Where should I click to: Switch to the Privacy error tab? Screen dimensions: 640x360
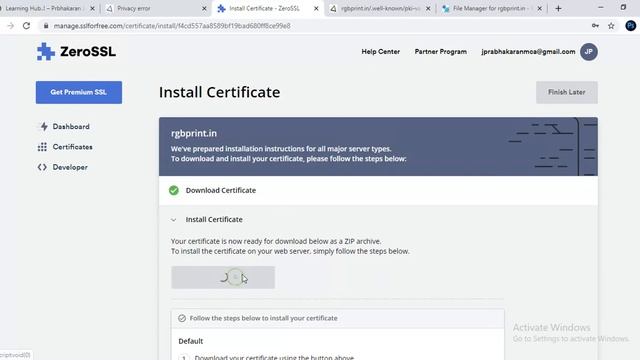(155, 8)
